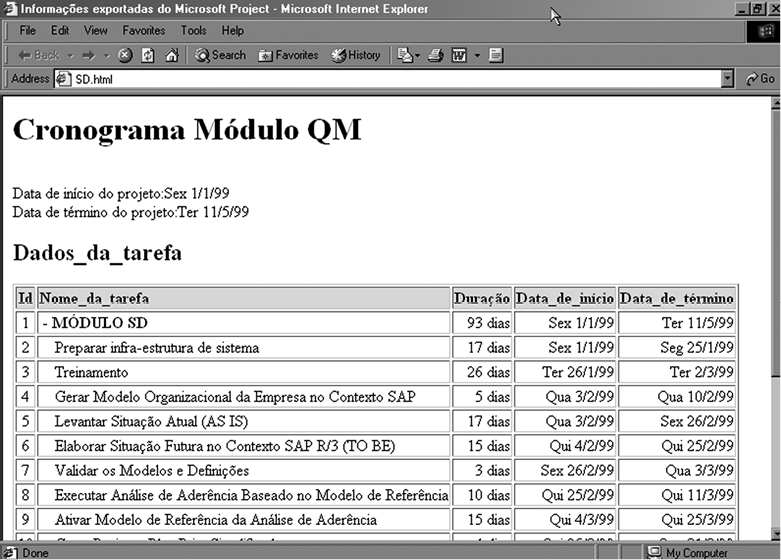Click the Qui 11/3/99 end date
The image size is (781, 560).
677,495
